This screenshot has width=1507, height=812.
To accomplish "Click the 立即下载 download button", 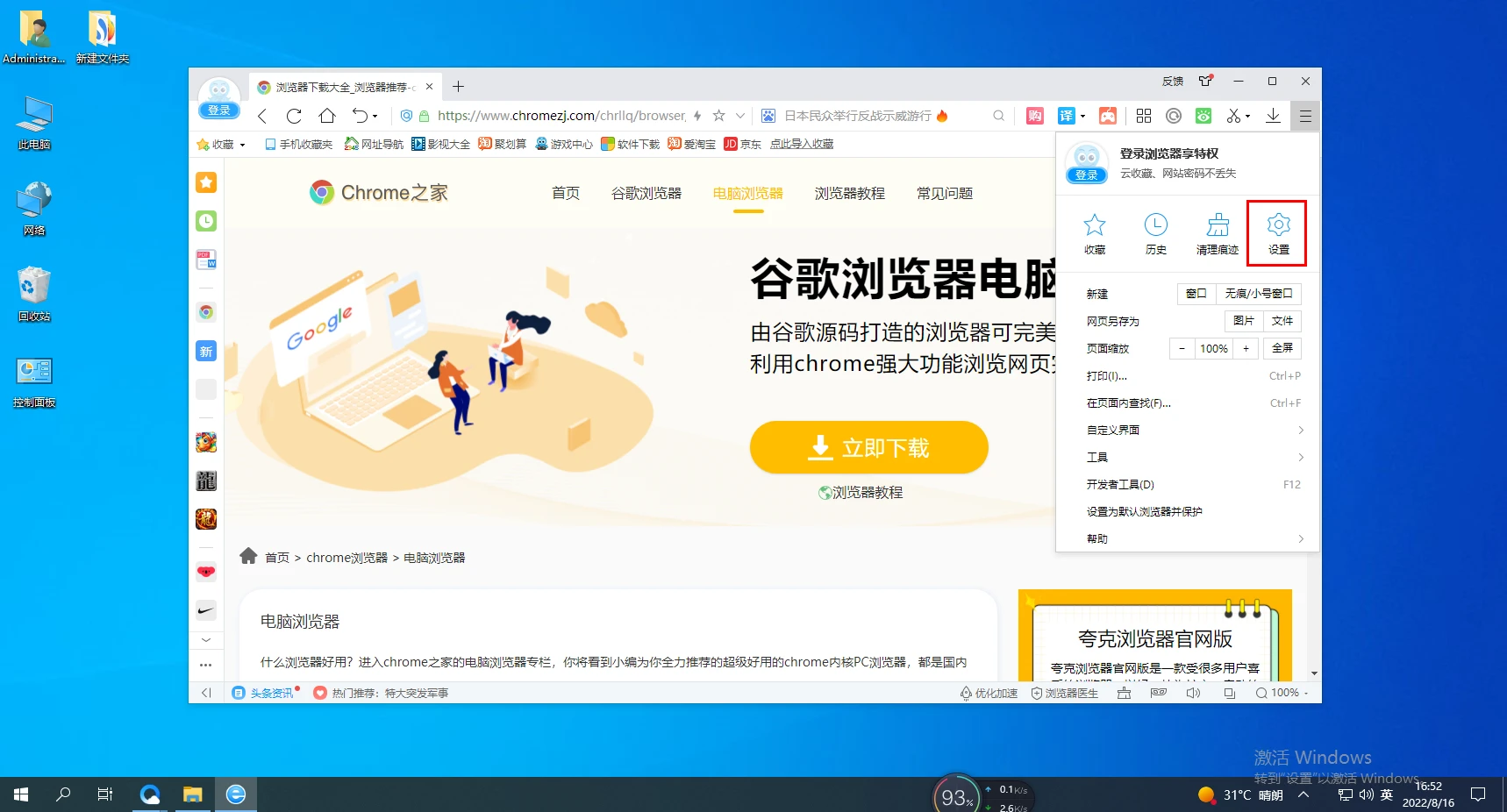I will pos(868,447).
